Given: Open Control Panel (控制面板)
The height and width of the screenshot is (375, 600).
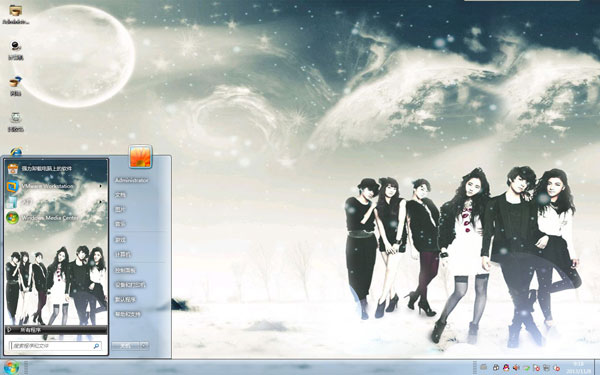Looking at the screenshot, I should [125, 270].
